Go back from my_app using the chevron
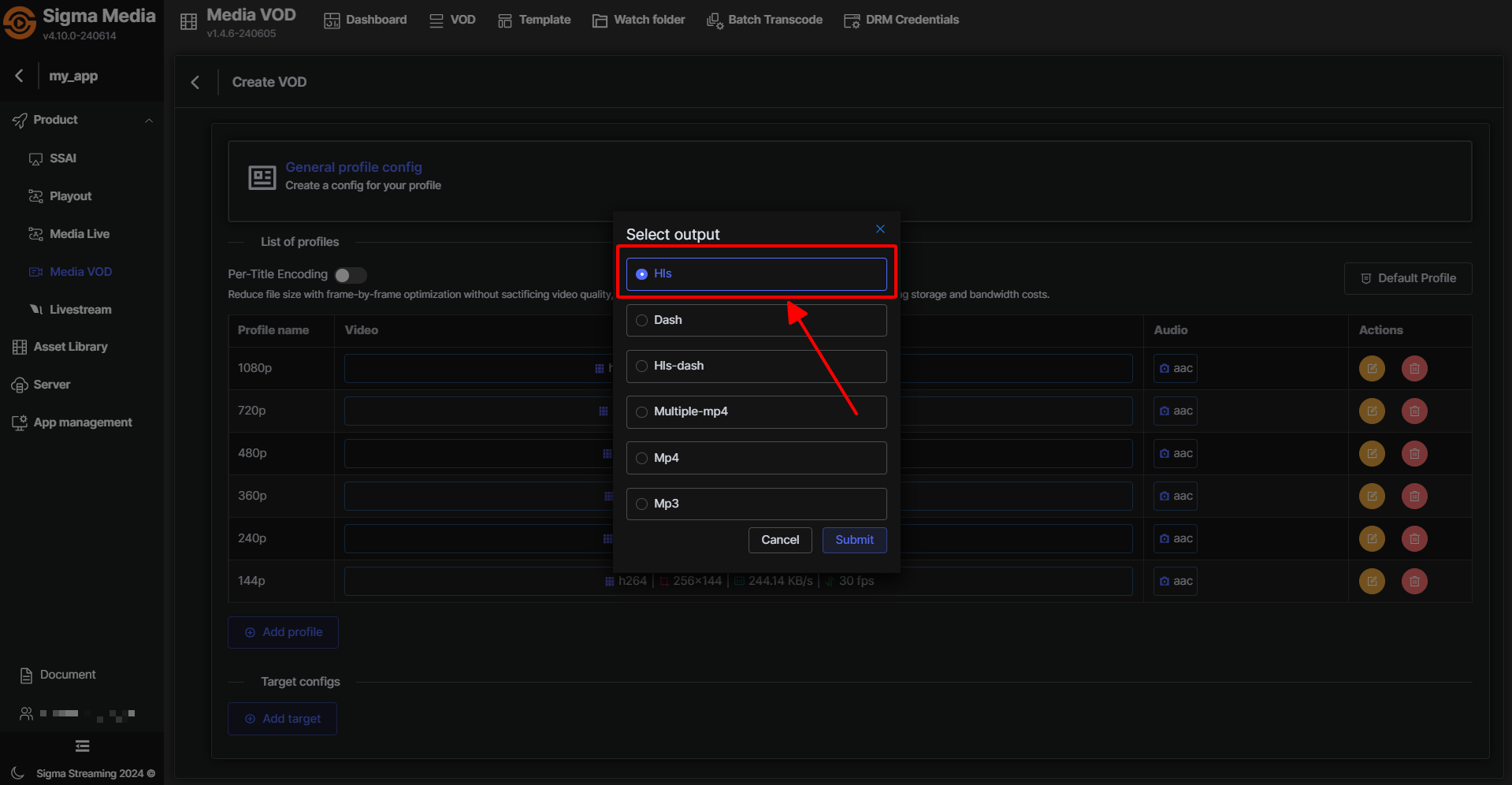Screen dimensions: 1512x785 coord(20,76)
